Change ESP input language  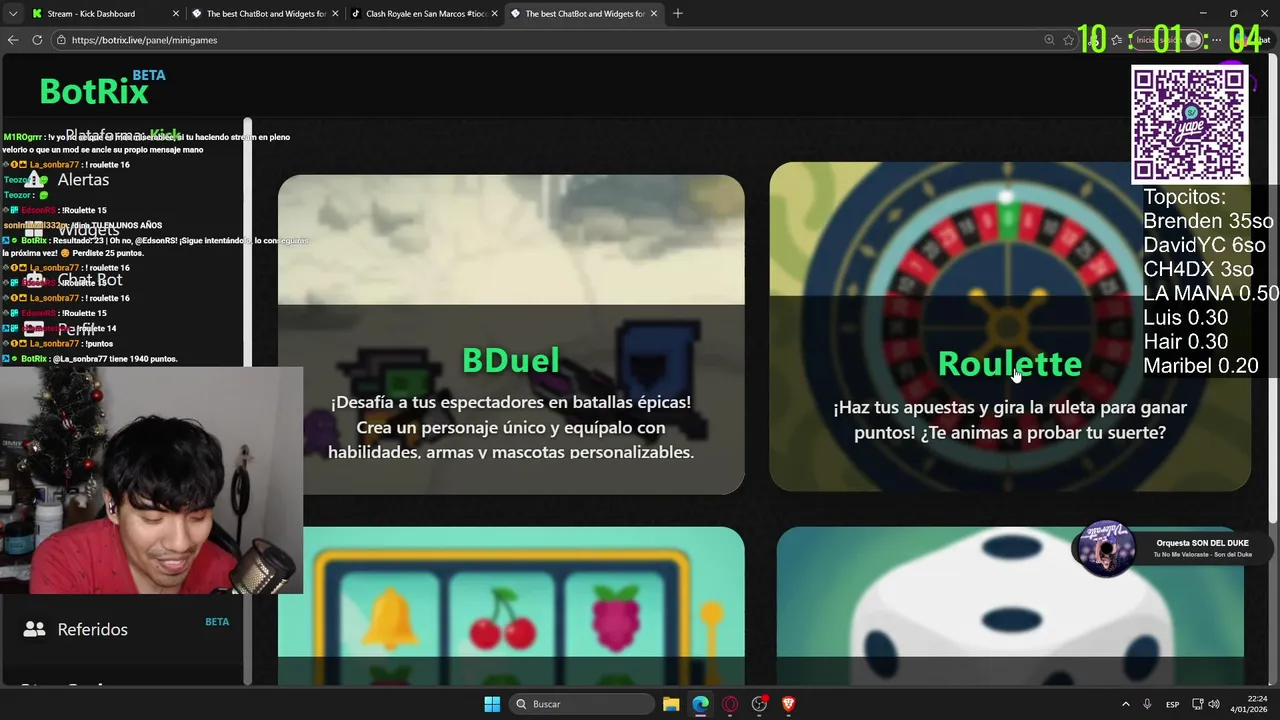[1172, 704]
